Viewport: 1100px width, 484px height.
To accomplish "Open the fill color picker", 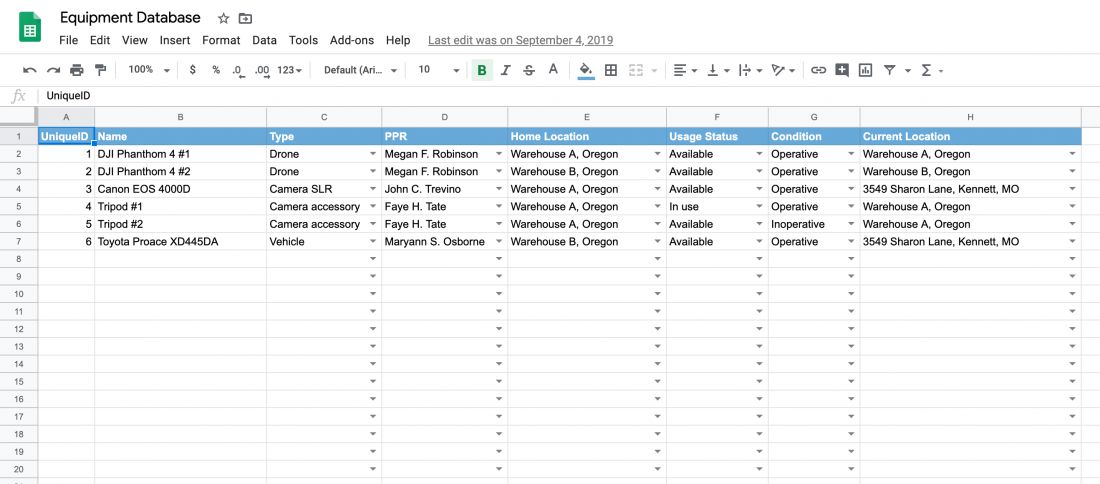I will 586,70.
